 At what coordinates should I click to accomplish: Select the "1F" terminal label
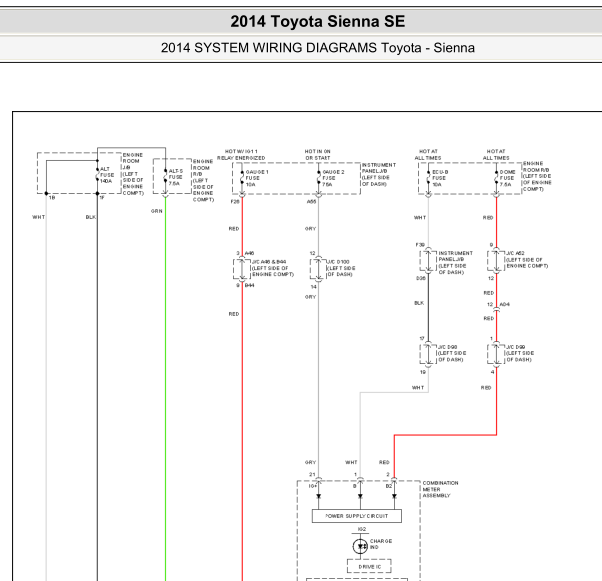[x=101, y=198]
